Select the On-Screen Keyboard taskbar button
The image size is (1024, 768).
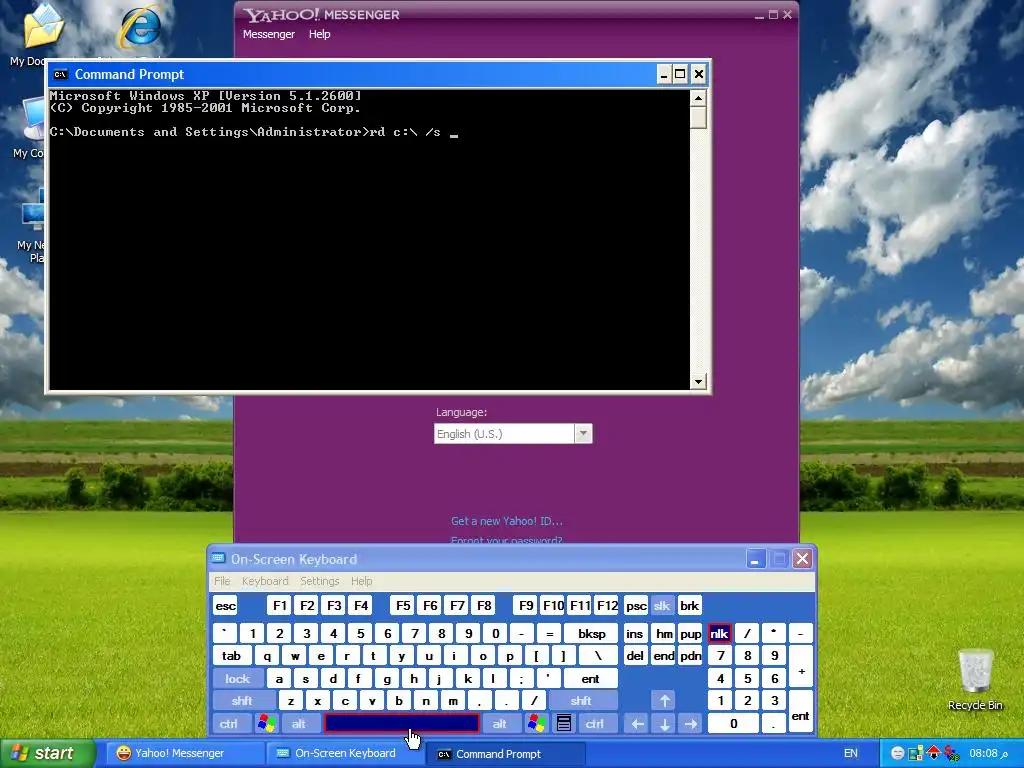(345, 754)
